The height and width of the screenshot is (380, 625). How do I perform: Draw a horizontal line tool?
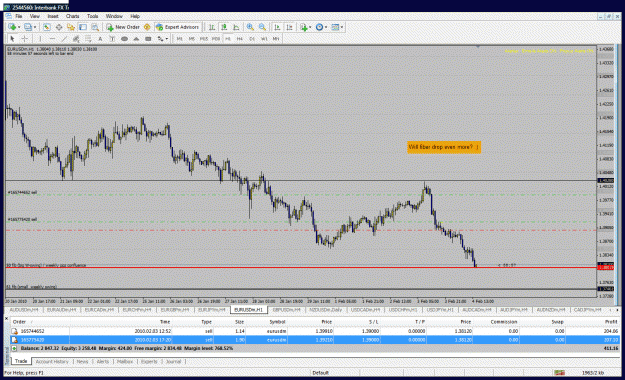point(52,39)
